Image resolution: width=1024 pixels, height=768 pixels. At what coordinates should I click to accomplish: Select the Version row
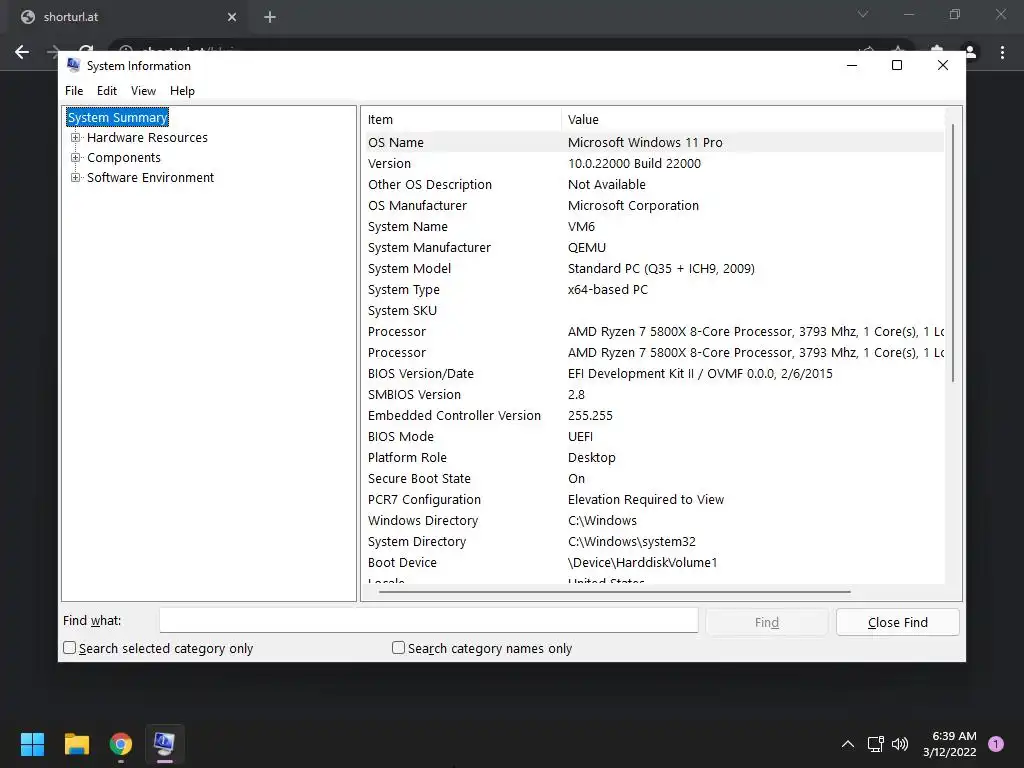(654, 163)
